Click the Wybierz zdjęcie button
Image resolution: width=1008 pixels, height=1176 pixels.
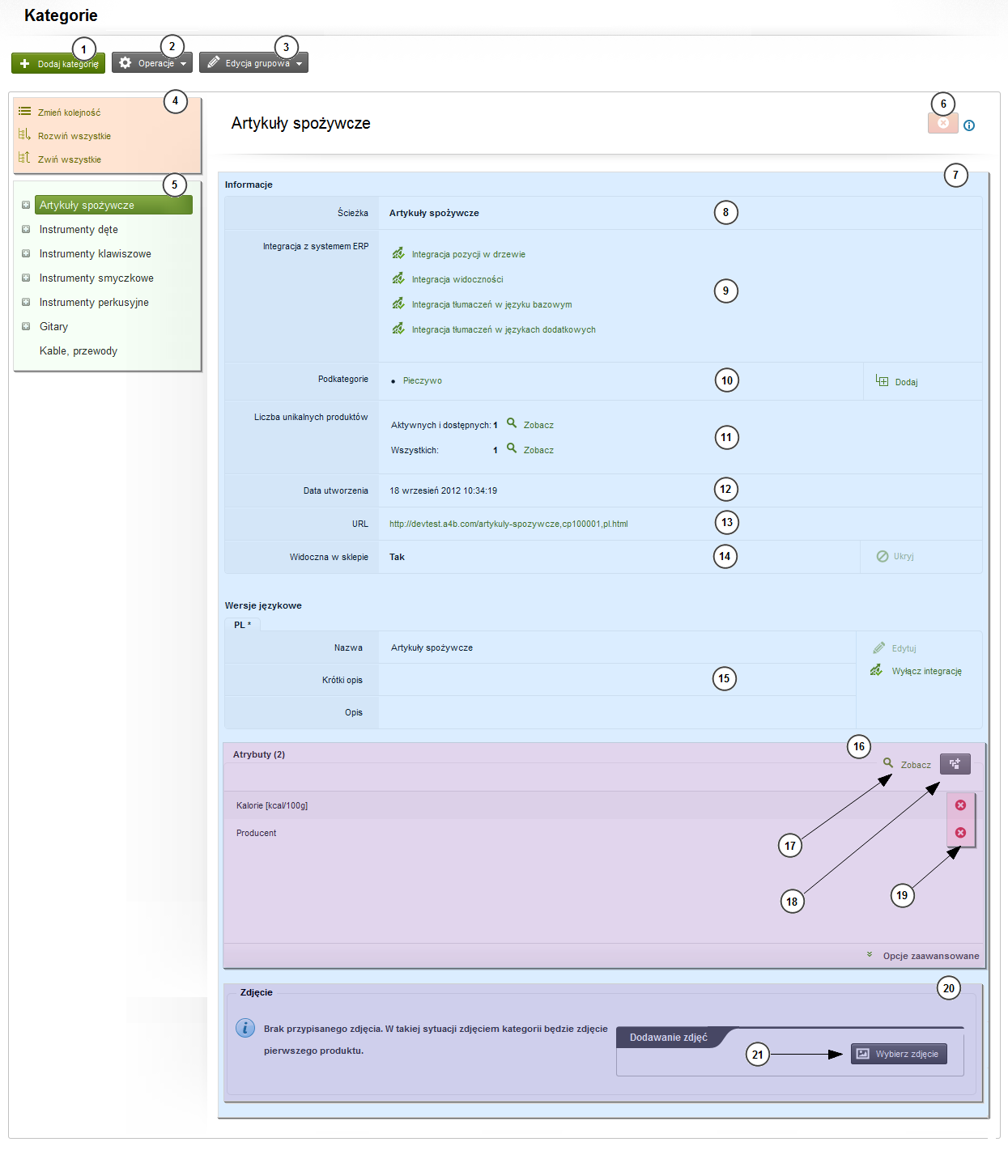tap(899, 1054)
